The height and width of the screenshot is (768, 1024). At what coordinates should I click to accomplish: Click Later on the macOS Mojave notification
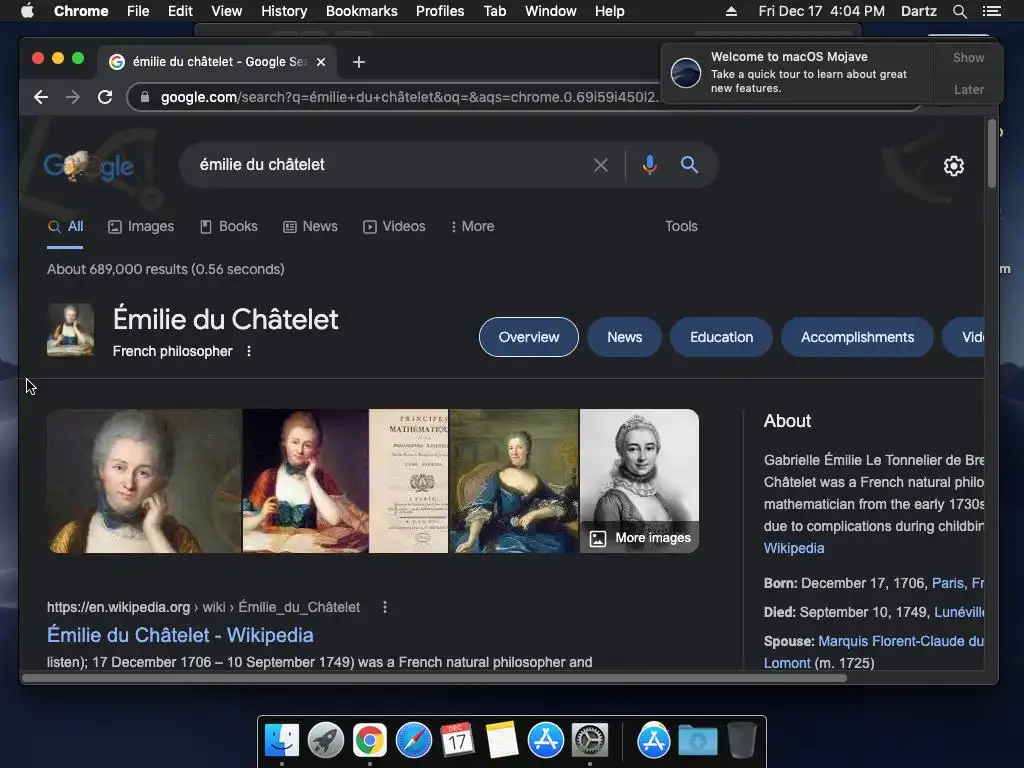(x=968, y=89)
